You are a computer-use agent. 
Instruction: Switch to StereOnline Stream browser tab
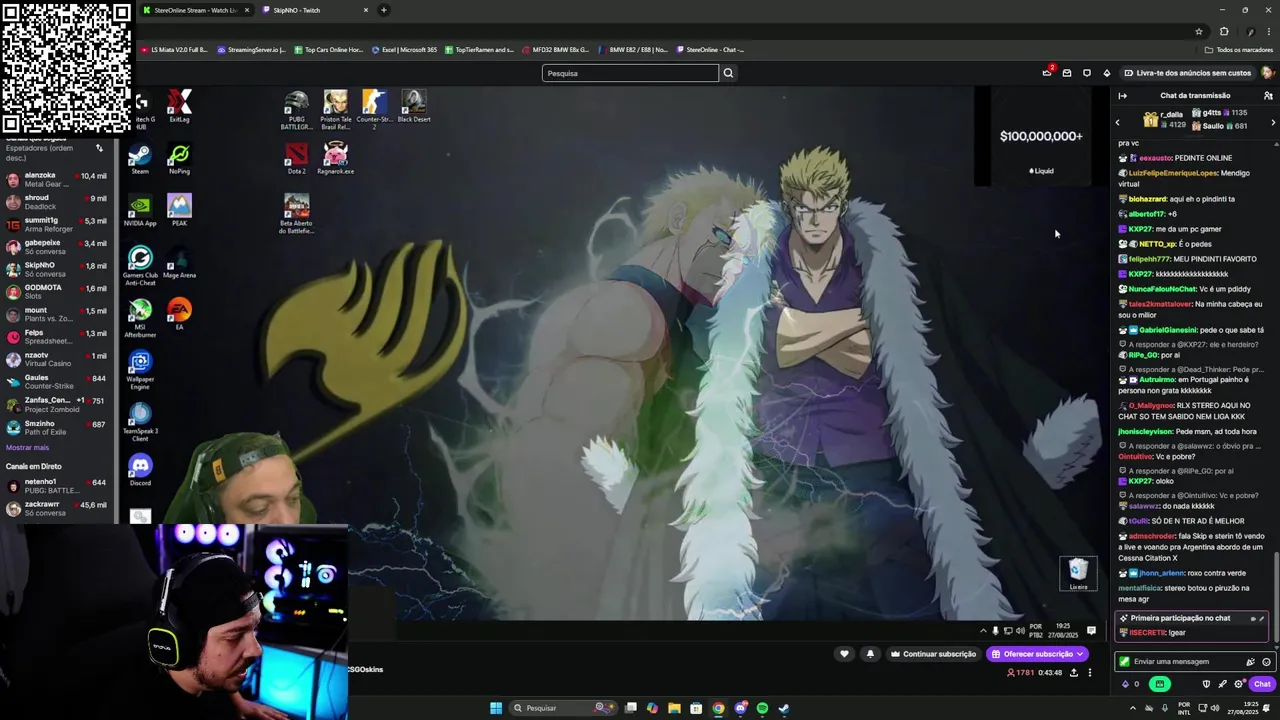[195, 10]
